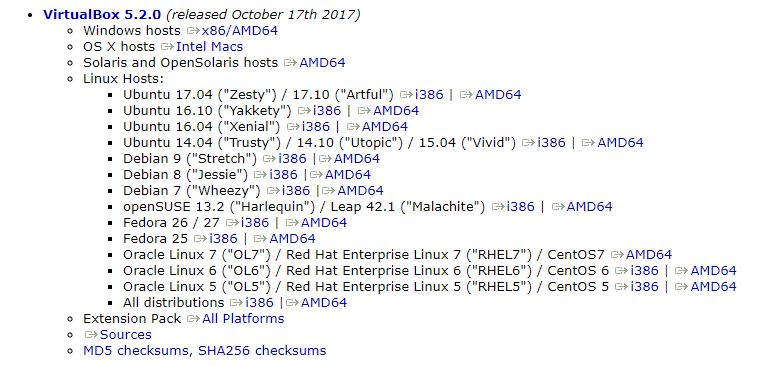Open the OS X Intel Macs download

point(209,47)
